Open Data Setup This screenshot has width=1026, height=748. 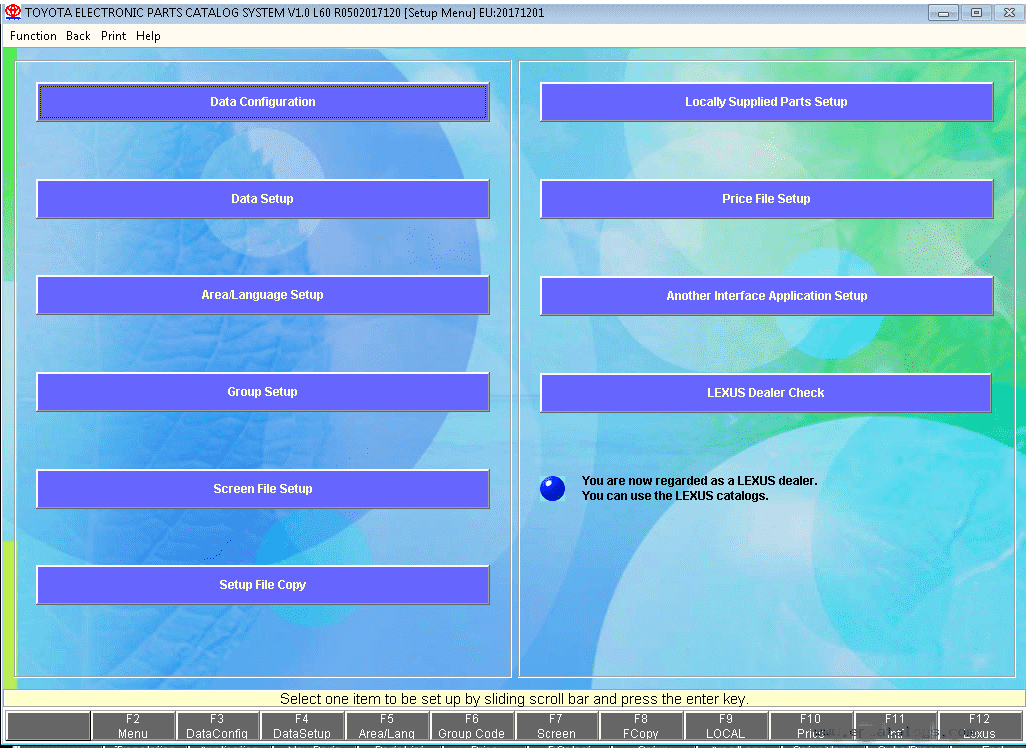pos(262,199)
